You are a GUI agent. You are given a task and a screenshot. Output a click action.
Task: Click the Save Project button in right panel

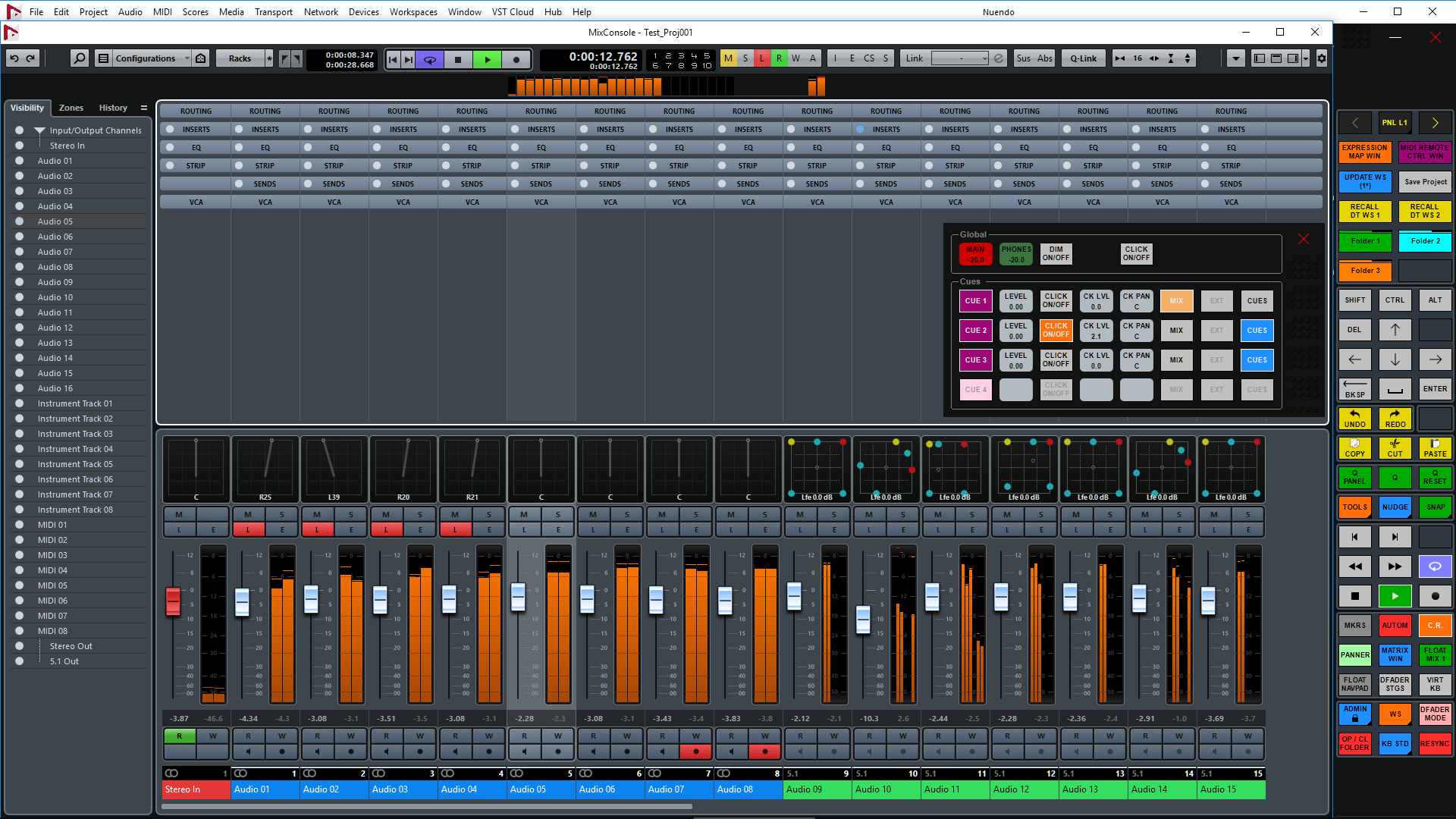tap(1421, 181)
